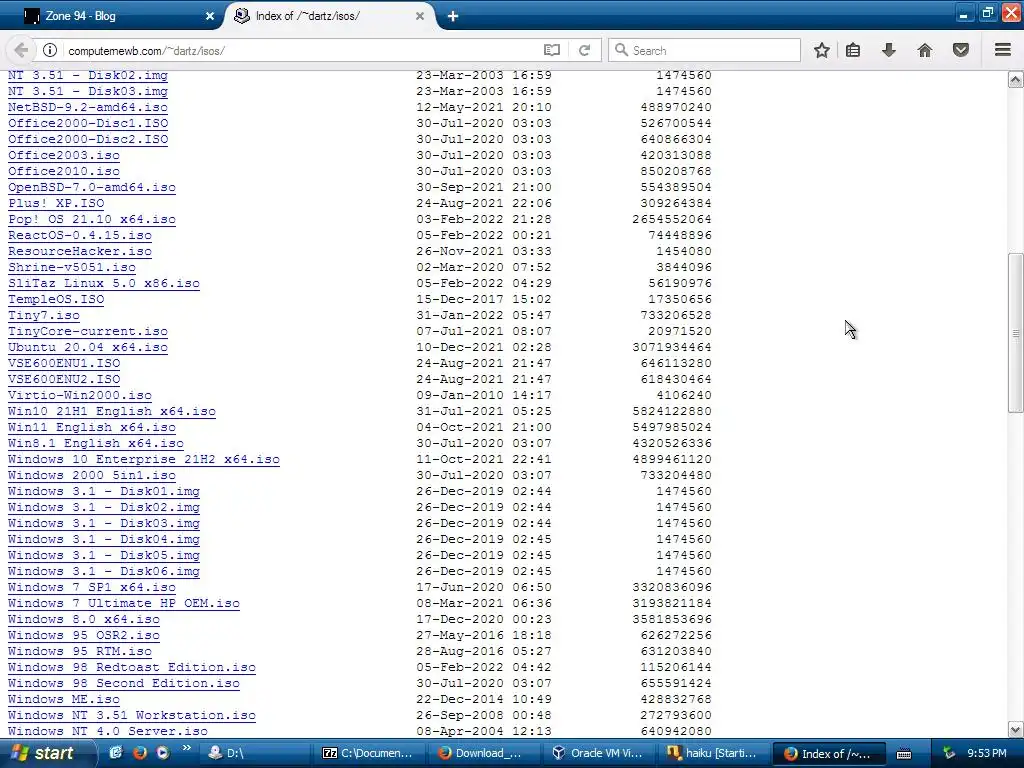Click the page scrollbar down arrow

(1015, 729)
